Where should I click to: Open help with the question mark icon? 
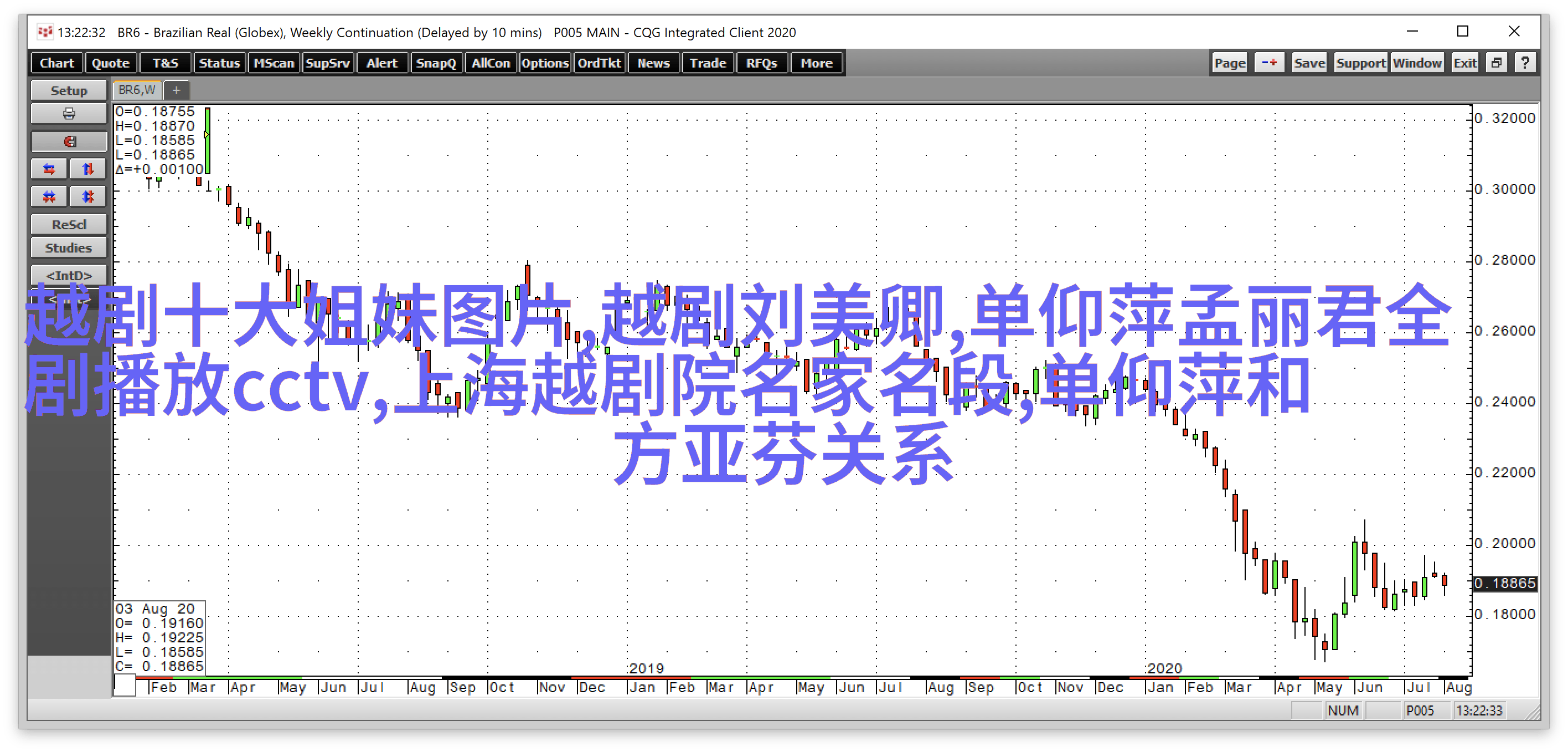(x=1525, y=63)
